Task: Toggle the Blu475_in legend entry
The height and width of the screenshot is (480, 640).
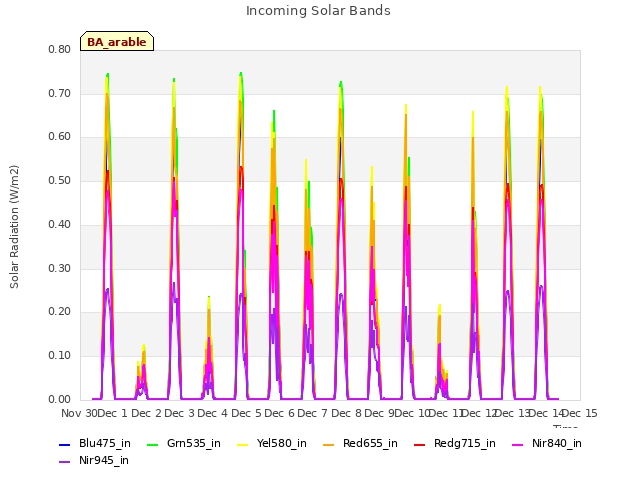Action: [x=95, y=444]
